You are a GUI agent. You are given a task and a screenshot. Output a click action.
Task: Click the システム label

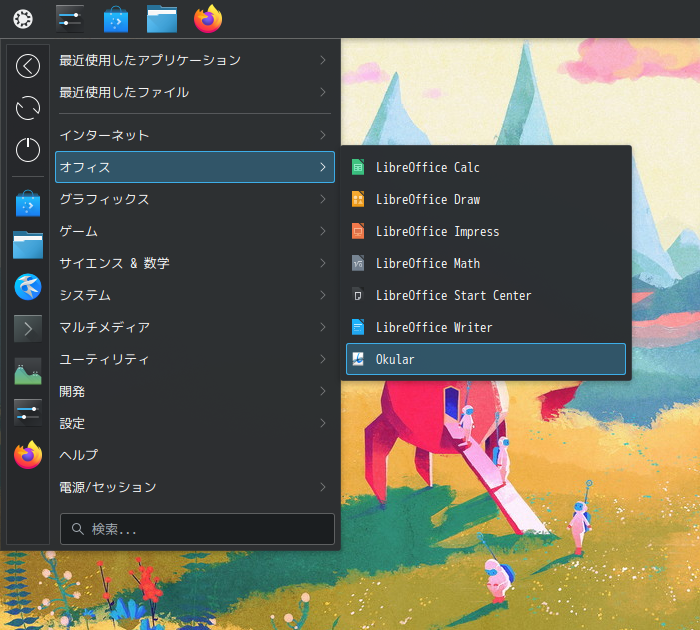[85, 295]
